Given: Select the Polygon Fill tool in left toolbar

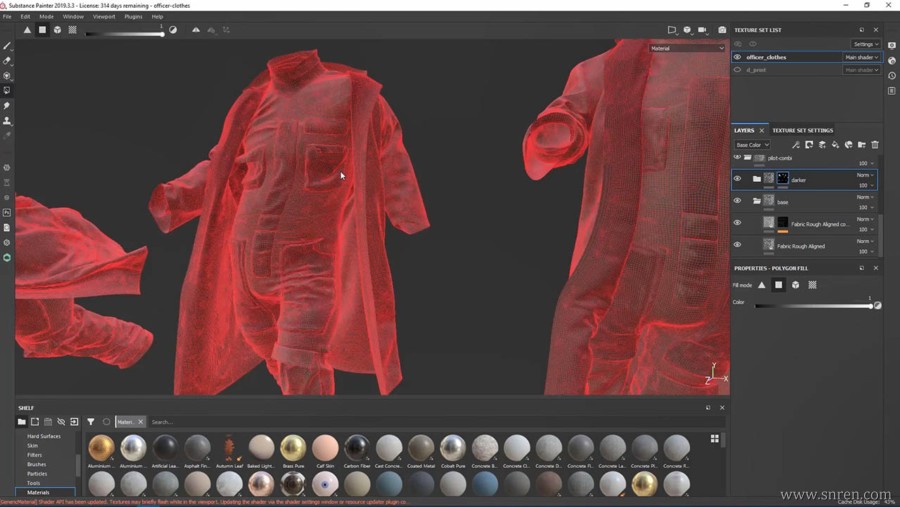Looking at the screenshot, I should coord(7,90).
